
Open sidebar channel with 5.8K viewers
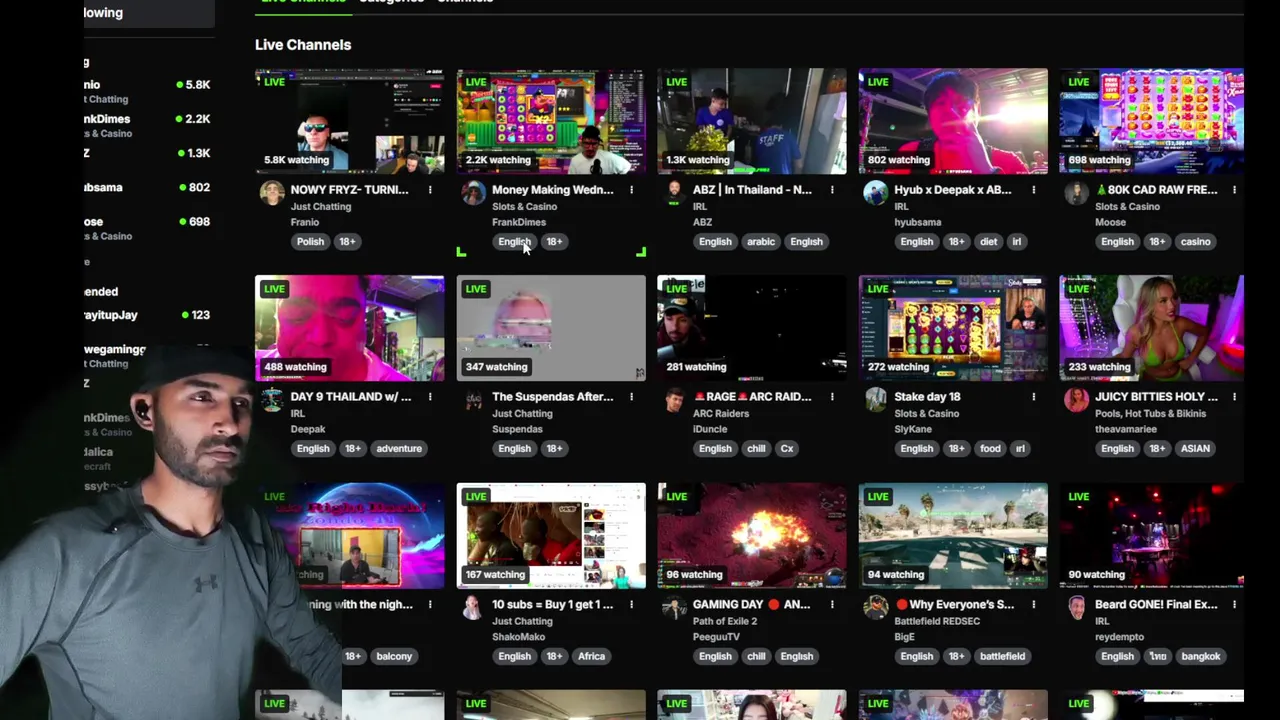[x=150, y=91]
